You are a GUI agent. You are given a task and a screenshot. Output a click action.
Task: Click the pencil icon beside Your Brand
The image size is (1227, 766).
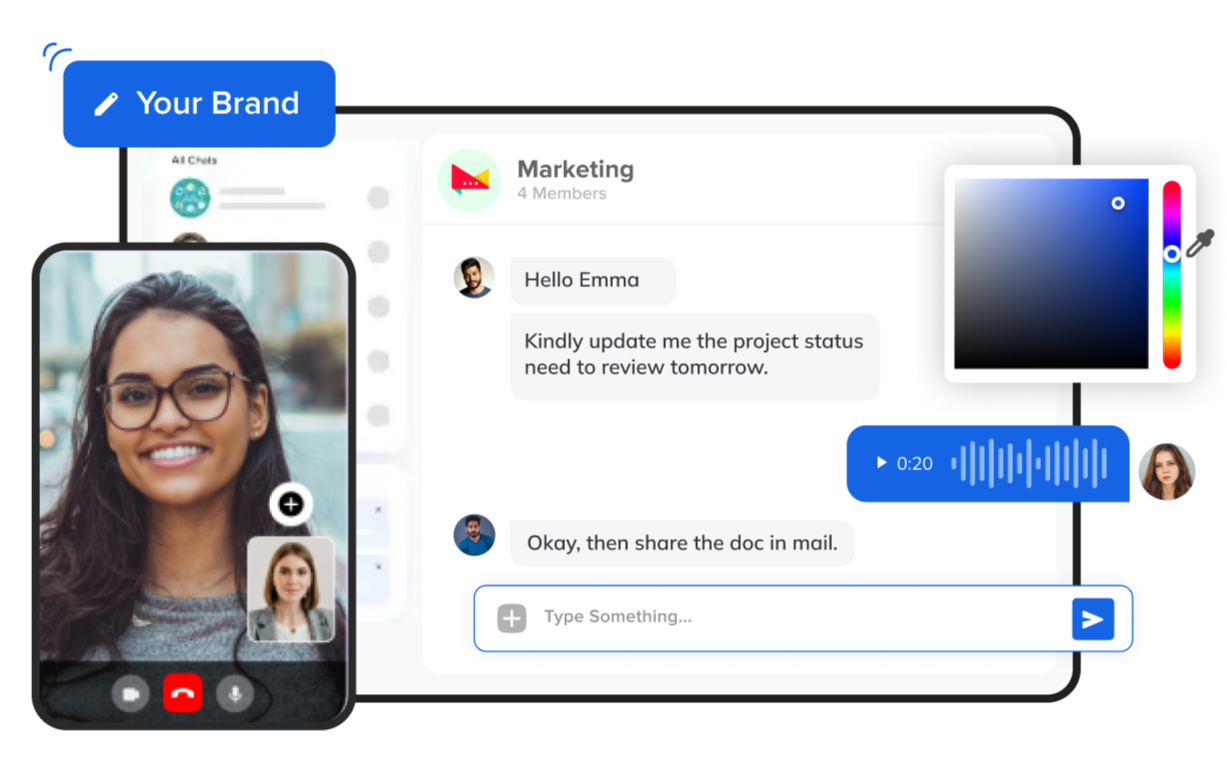pyautogui.click(x=106, y=104)
